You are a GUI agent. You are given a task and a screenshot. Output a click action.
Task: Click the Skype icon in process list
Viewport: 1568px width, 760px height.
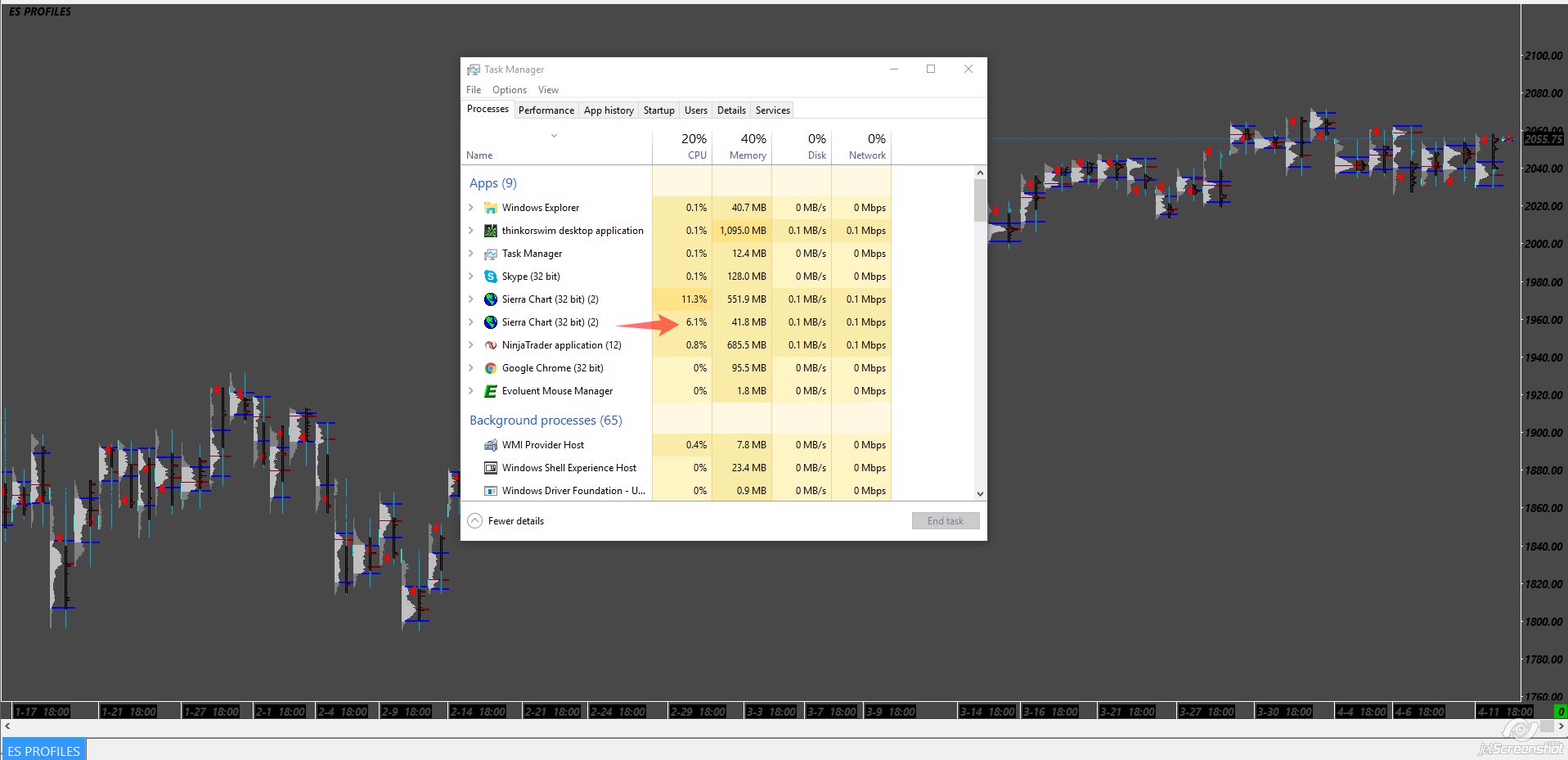[x=491, y=277]
